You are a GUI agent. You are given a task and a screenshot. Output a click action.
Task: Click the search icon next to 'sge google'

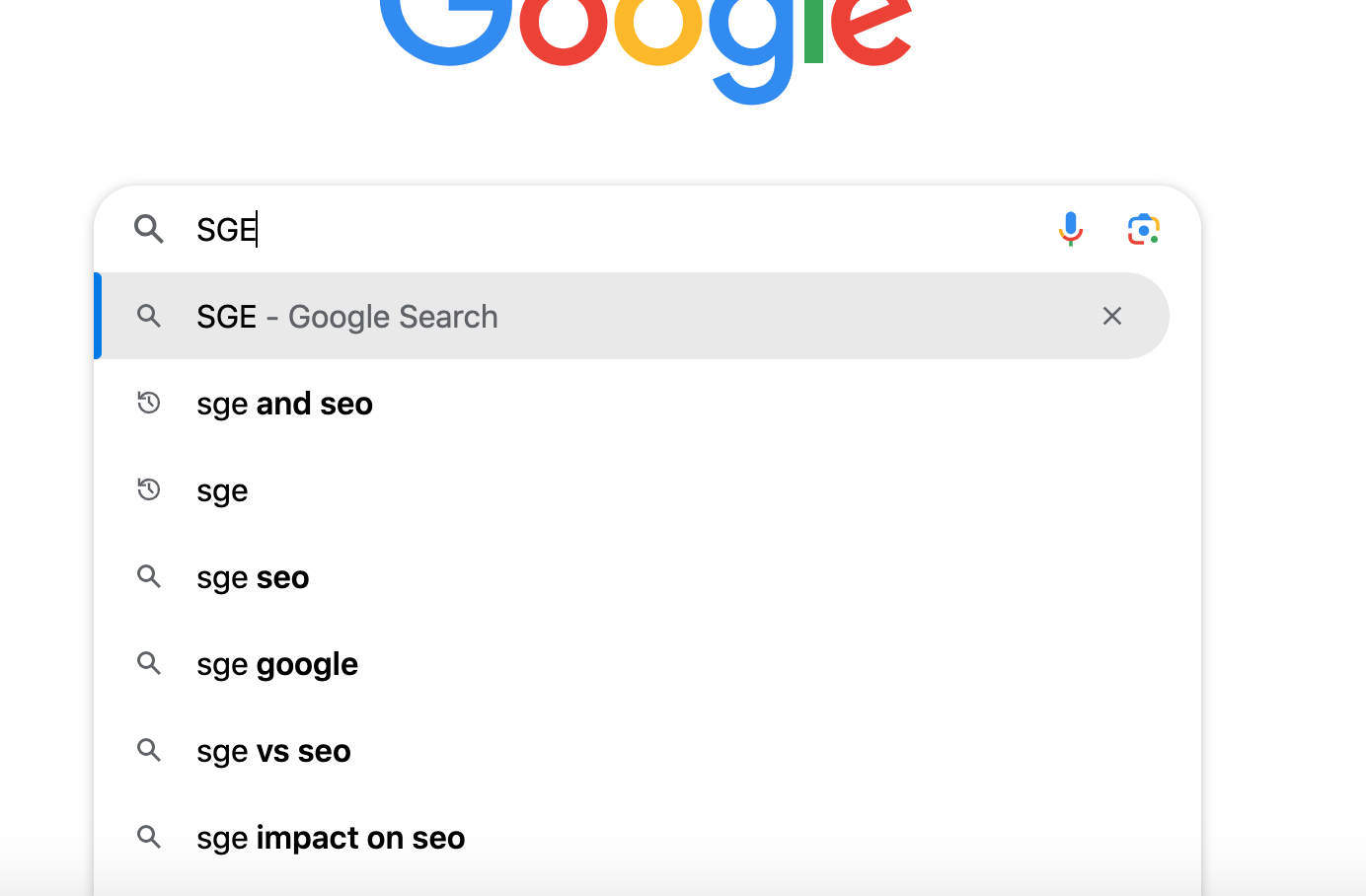point(148,662)
